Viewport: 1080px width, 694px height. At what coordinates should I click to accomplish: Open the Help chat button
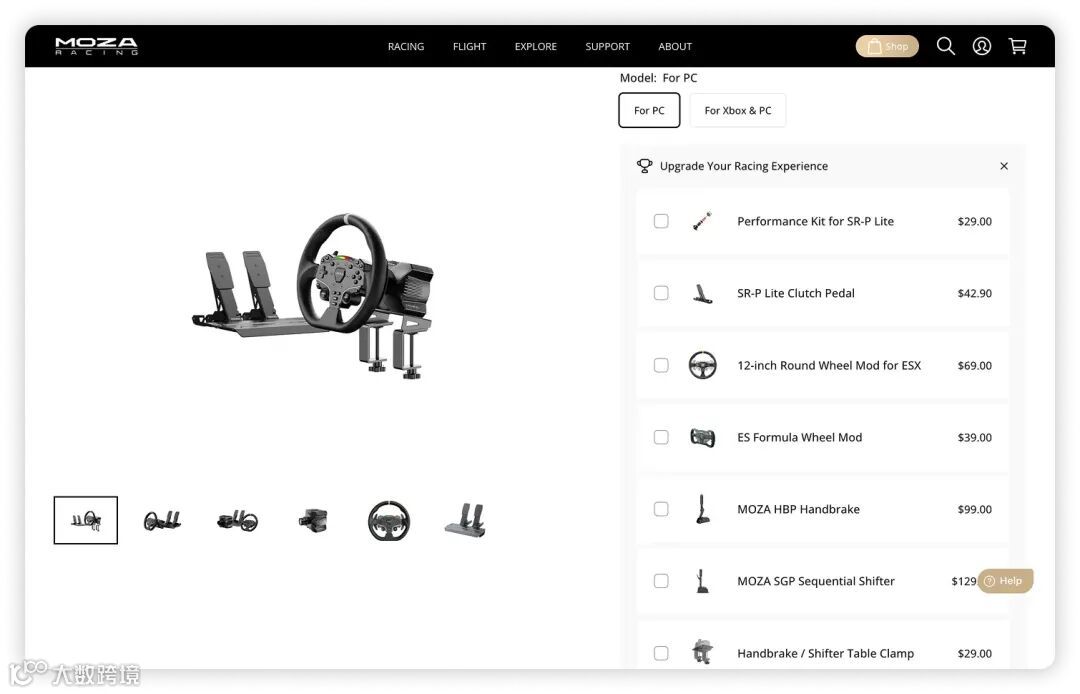1005,581
